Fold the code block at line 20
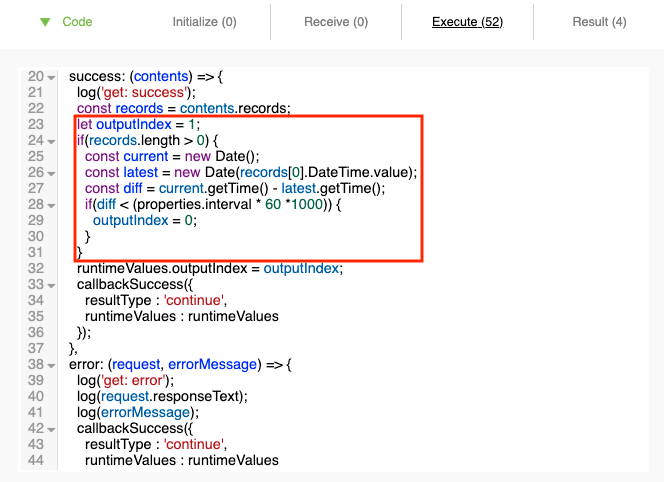Image resolution: width=664 pixels, height=482 pixels. (51, 78)
